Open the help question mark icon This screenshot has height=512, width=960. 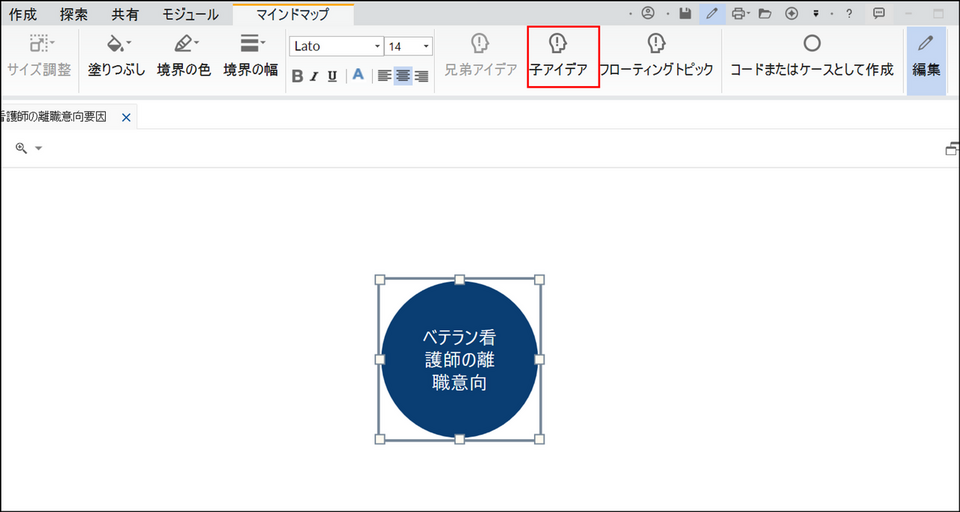pyautogui.click(x=849, y=14)
